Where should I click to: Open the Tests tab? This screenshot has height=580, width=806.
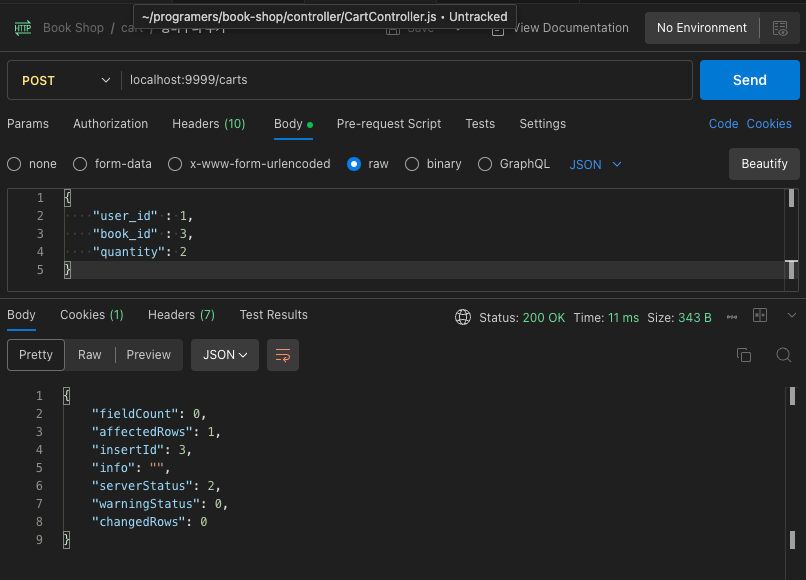pyautogui.click(x=480, y=124)
